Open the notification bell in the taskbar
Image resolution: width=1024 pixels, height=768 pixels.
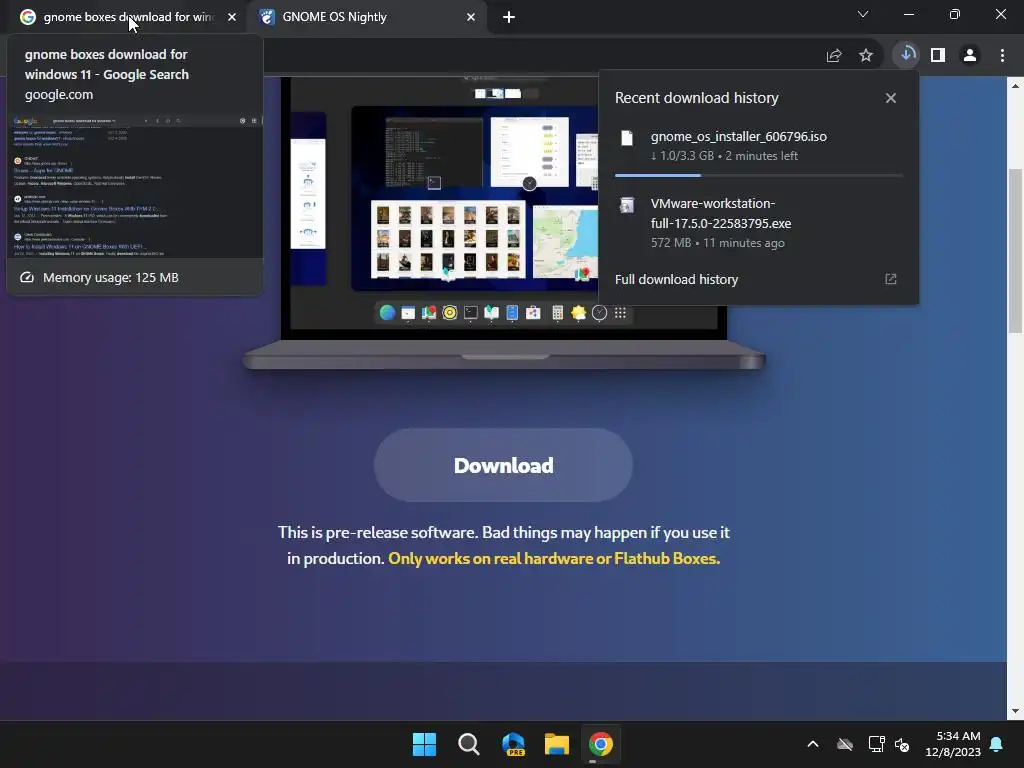pyautogui.click(x=997, y=744)
